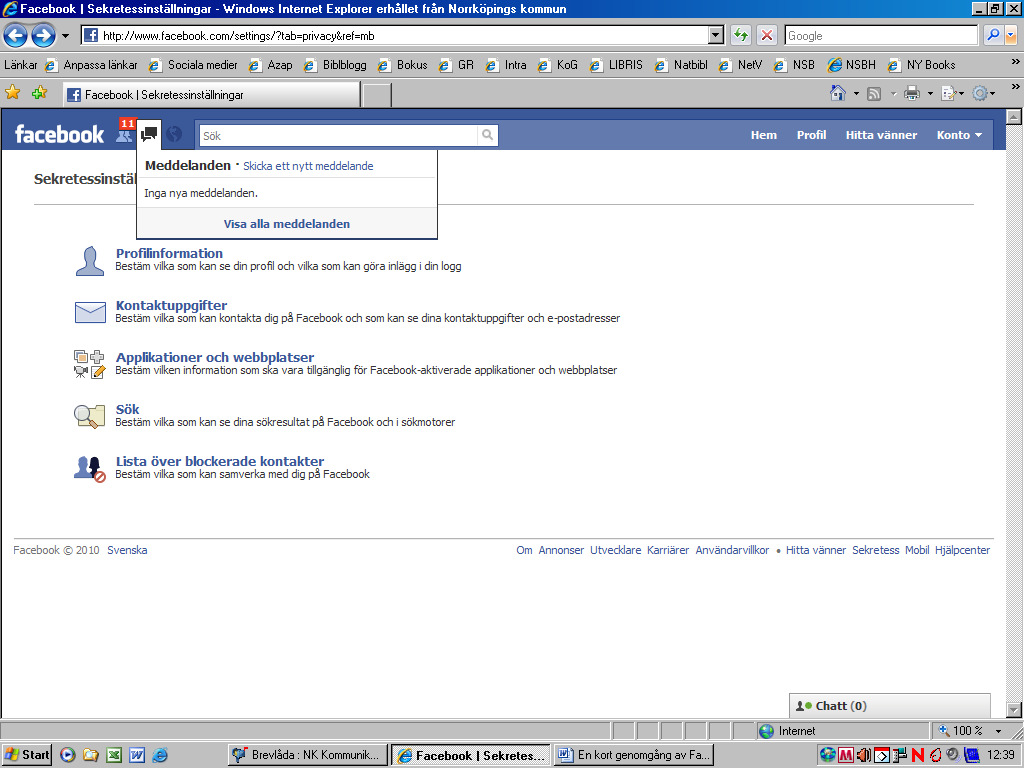Click the Profilinformation silhouette icon
The height and width of the screenshot is (768, 1024).
click(x=89, y=261)
